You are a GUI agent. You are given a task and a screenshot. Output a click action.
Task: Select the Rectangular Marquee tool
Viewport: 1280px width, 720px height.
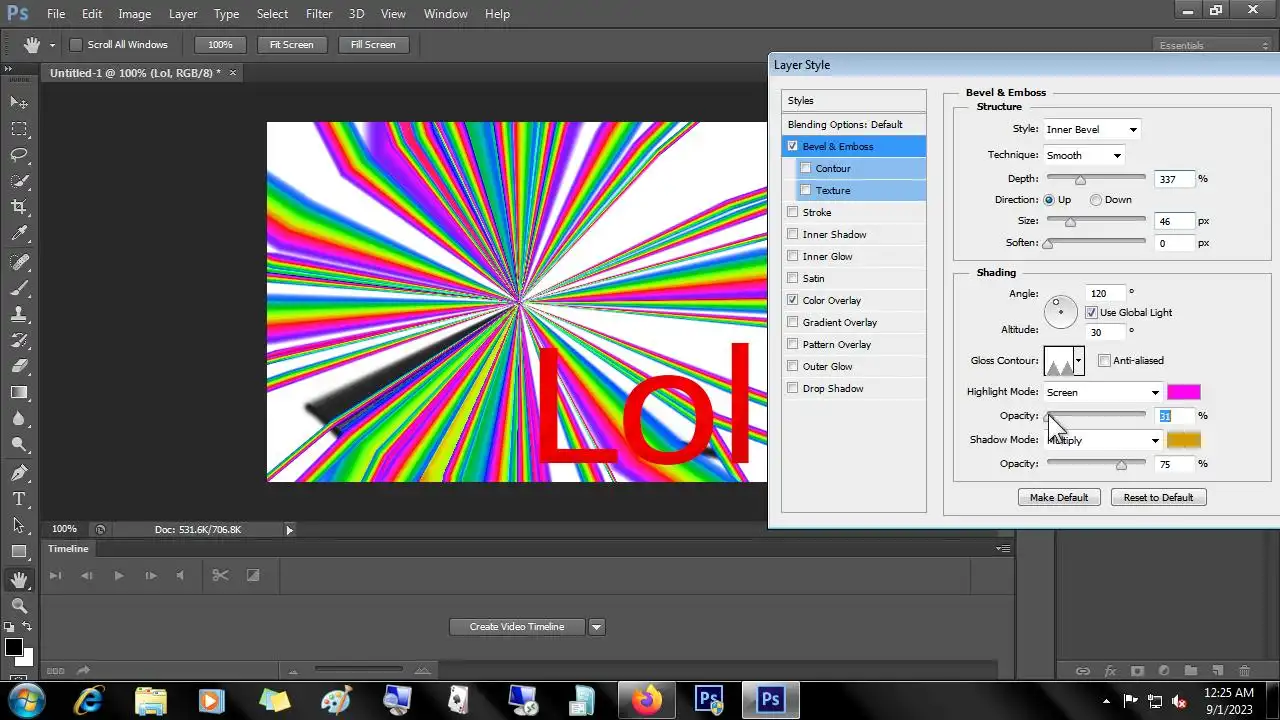point(19,129)
